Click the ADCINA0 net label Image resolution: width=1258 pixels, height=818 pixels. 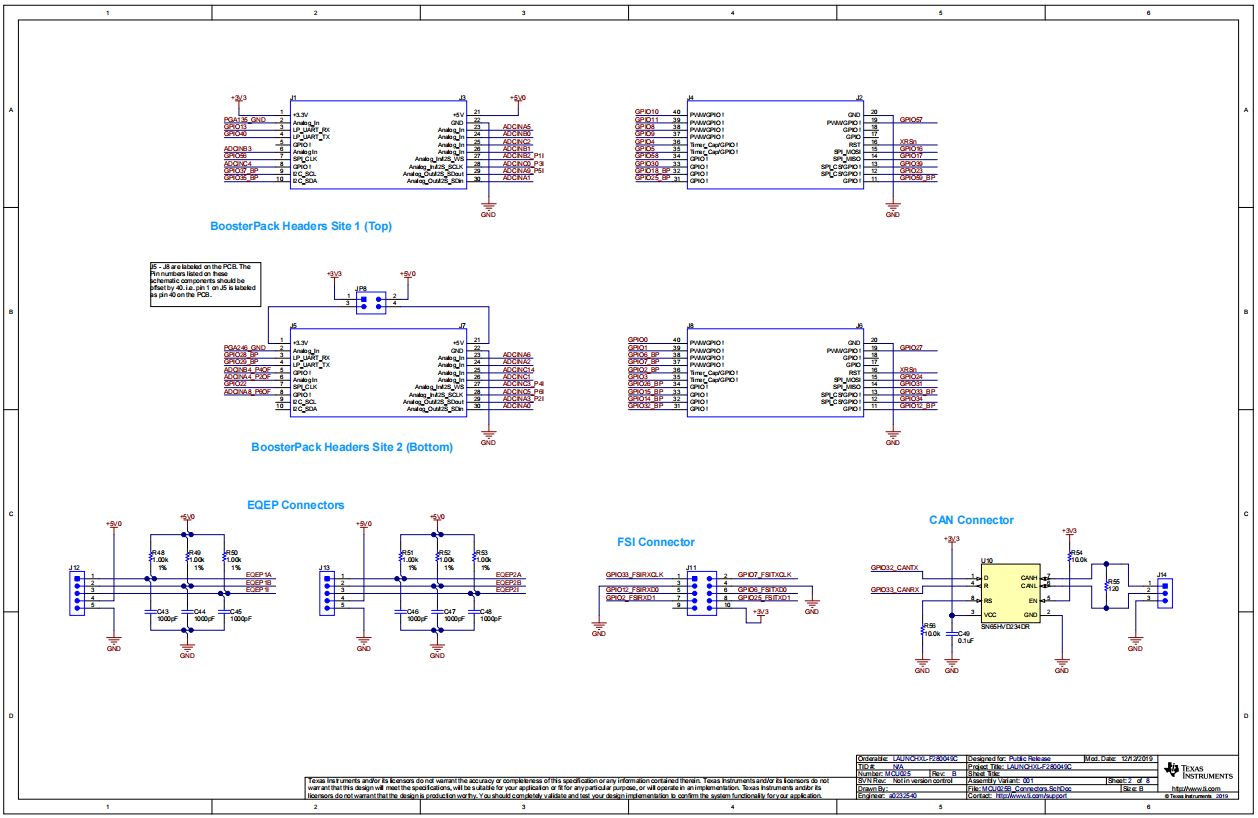[x=517, y=406]
